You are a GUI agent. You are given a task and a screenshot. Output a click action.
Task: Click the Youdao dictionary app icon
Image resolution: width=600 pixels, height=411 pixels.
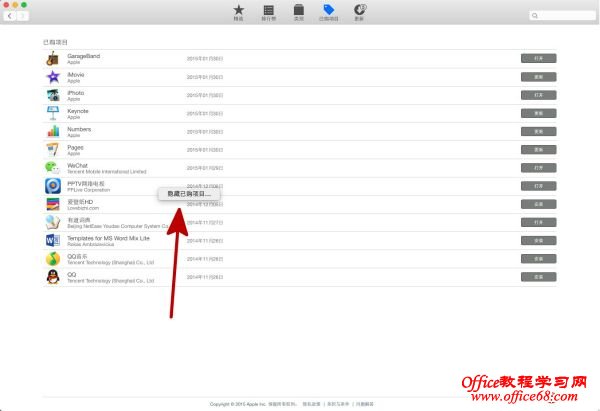pyautogui.click(x=53, y=222)
